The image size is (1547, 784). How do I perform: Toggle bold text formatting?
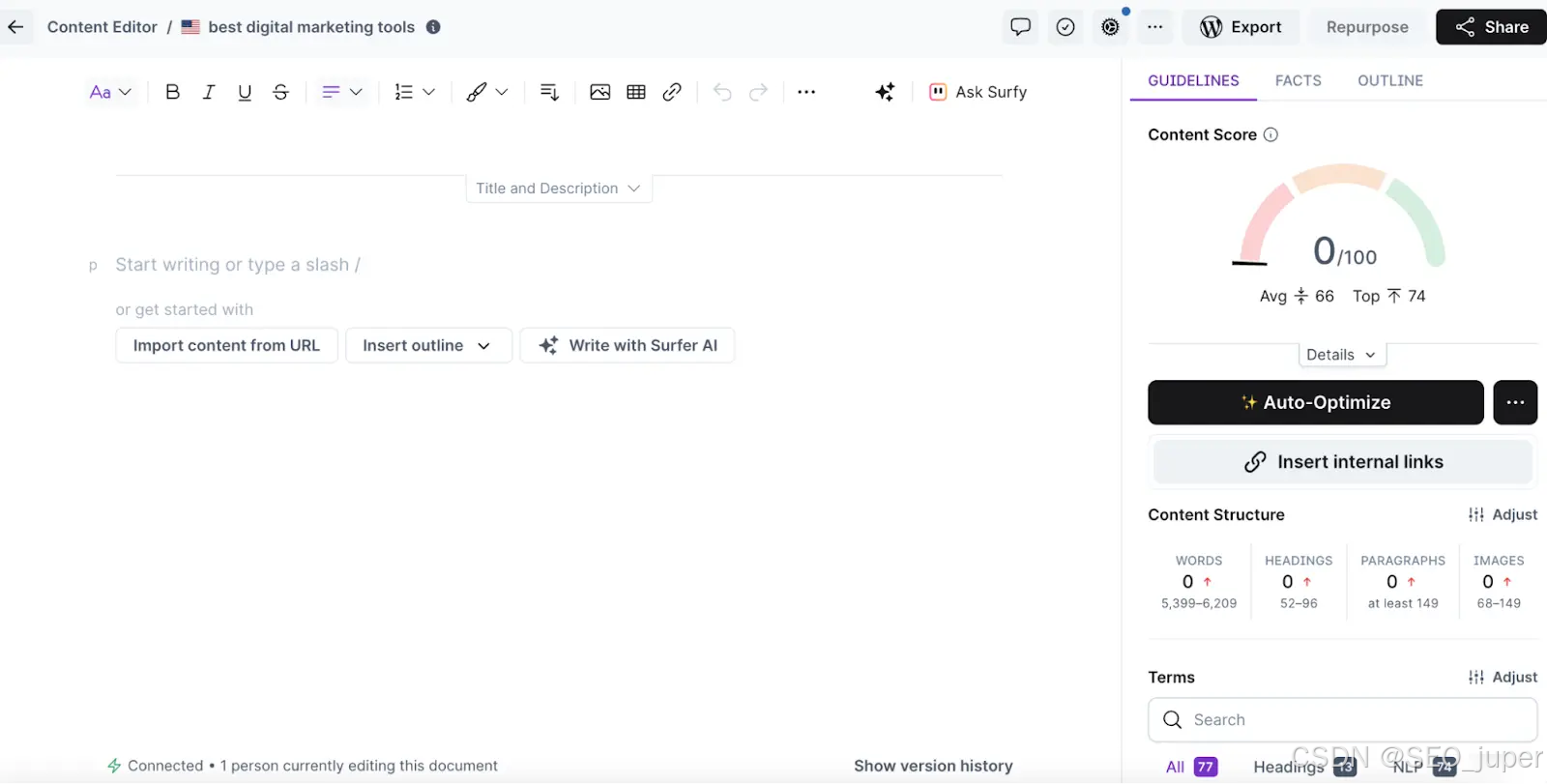(x=173, y=92)
